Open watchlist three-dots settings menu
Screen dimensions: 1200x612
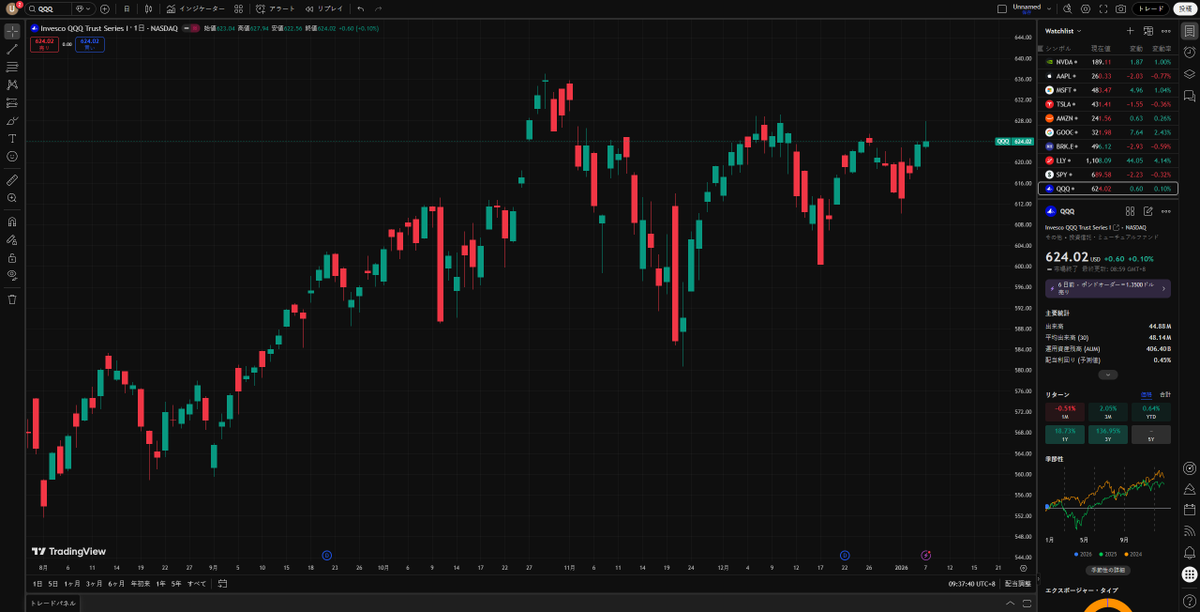1166,31
